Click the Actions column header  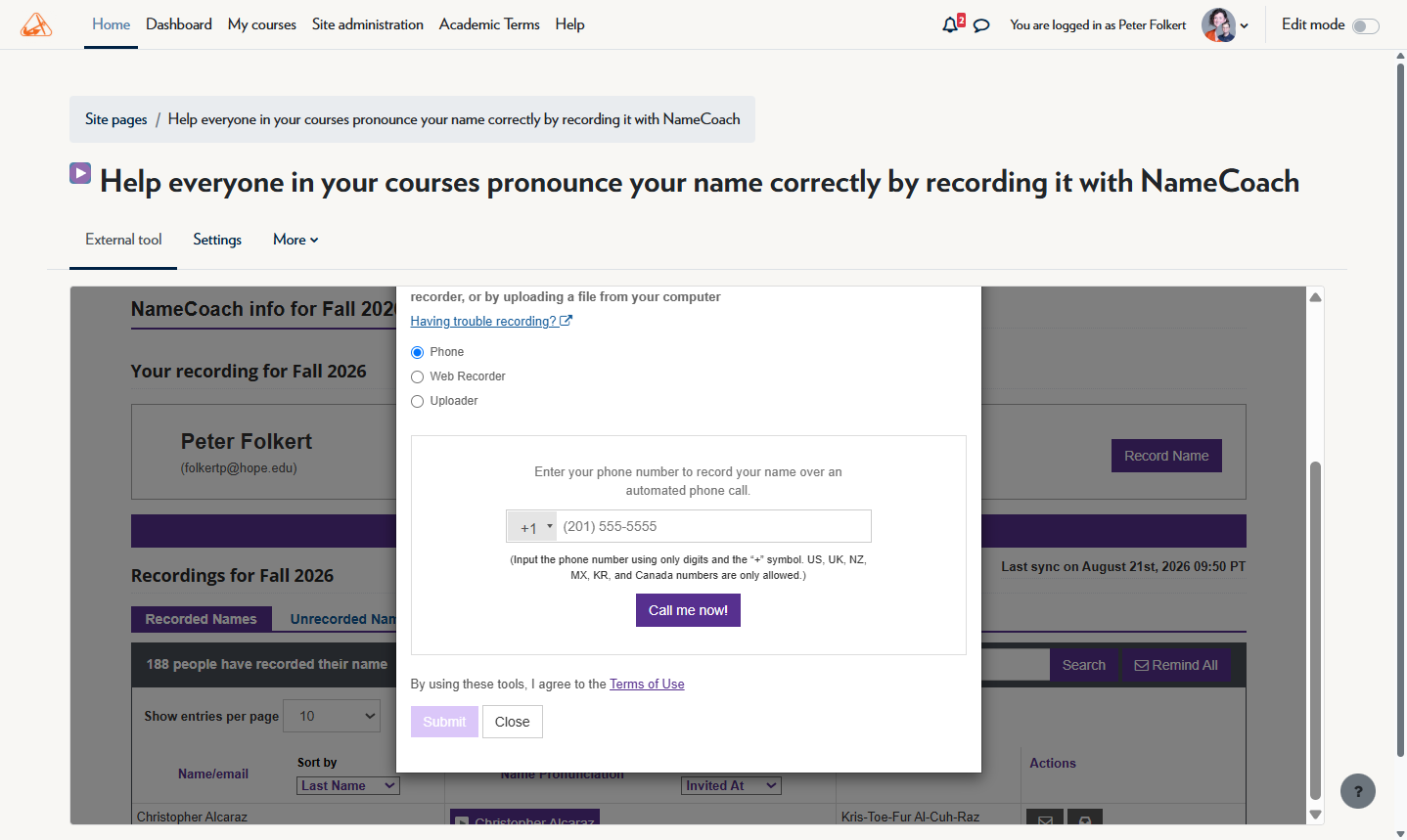[1053, 764]
